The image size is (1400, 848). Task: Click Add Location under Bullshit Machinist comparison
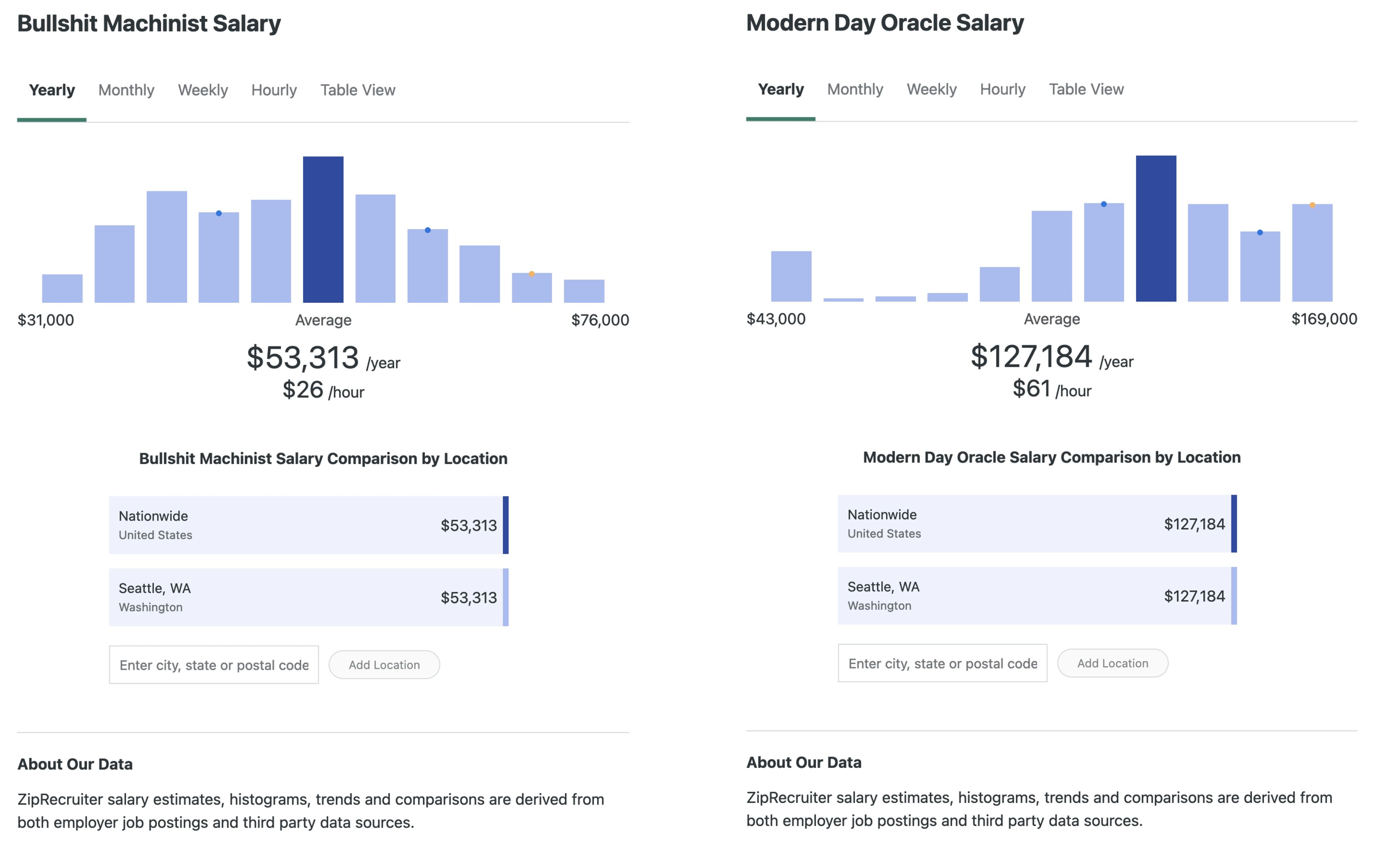tap(384, 664)
